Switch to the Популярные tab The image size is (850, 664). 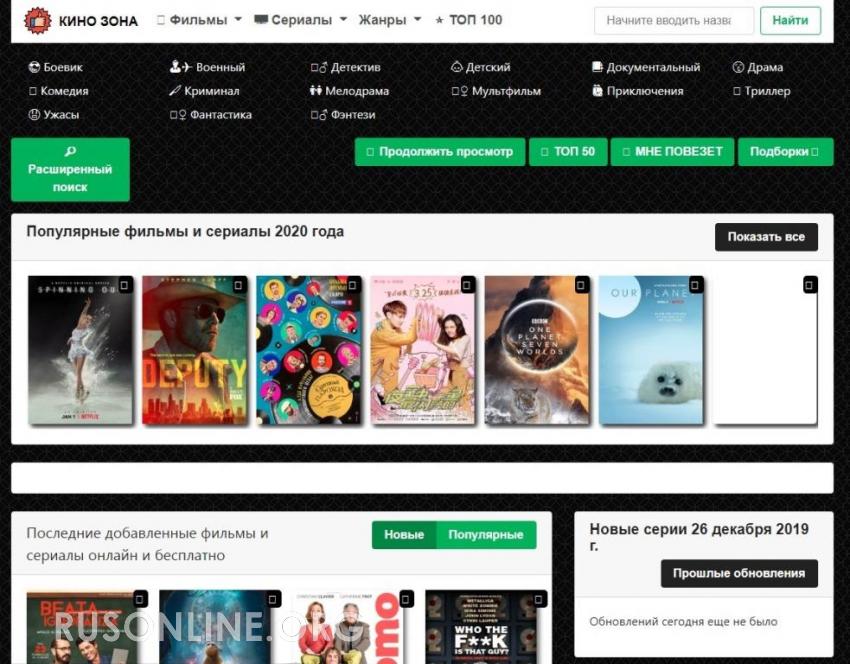486,534
